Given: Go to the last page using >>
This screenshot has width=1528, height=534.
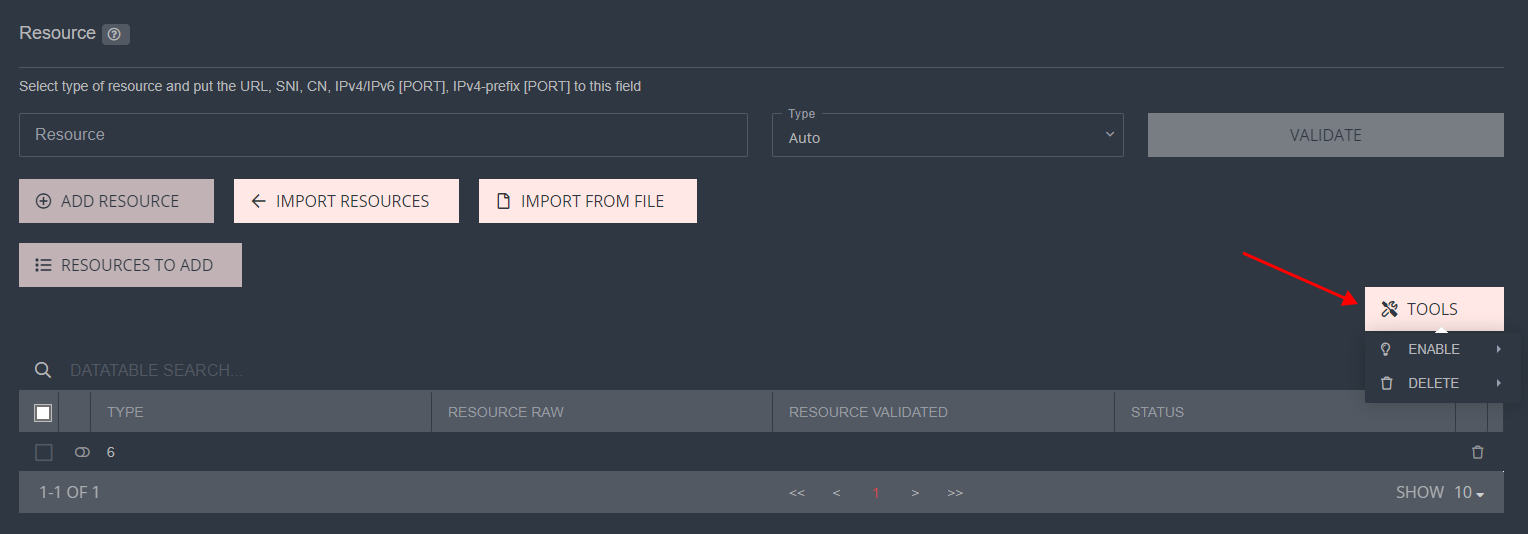Looking at the screenshot, I should (x=955, y=492).
